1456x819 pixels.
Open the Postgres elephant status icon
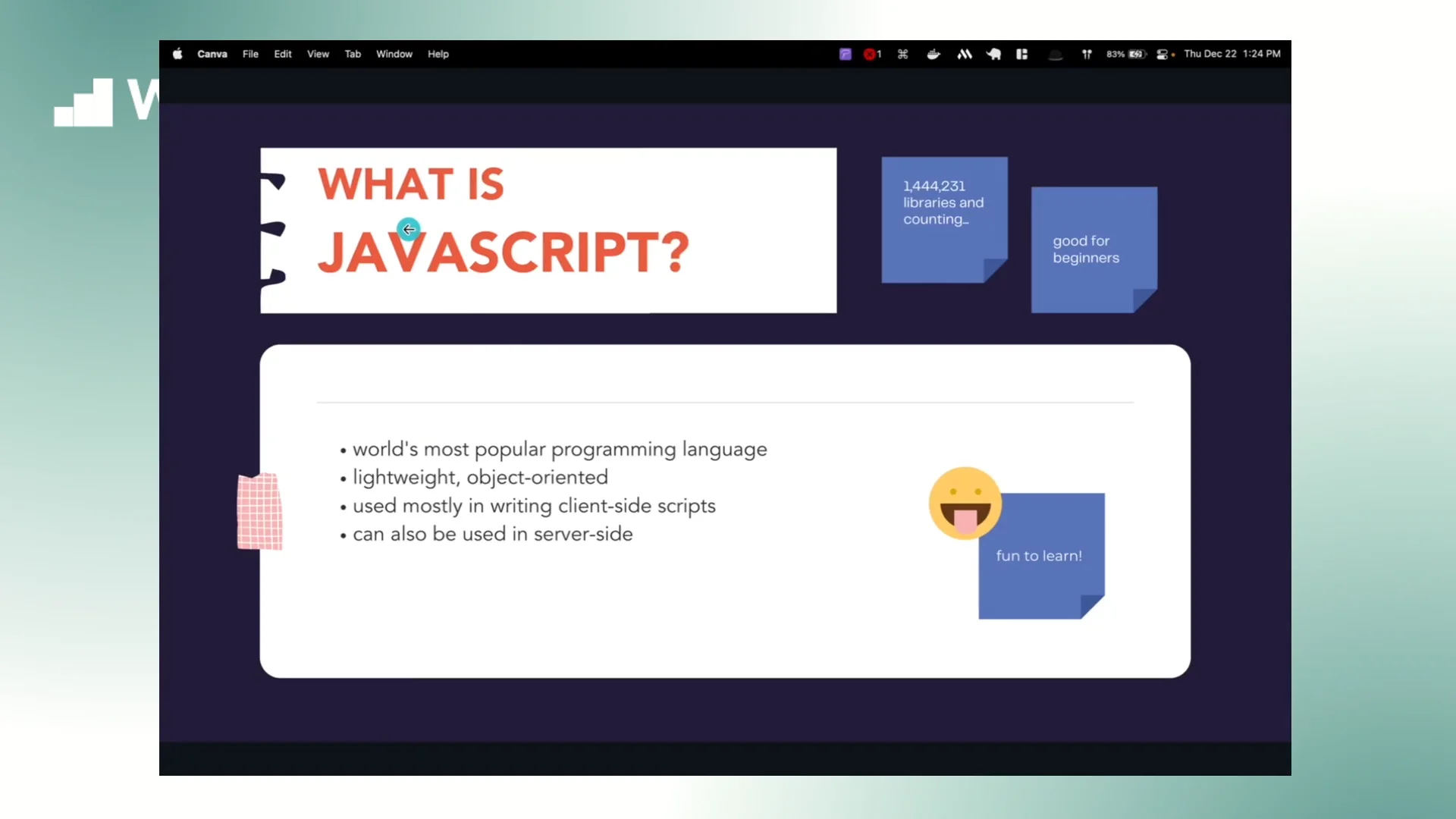(x=994, y=54)
